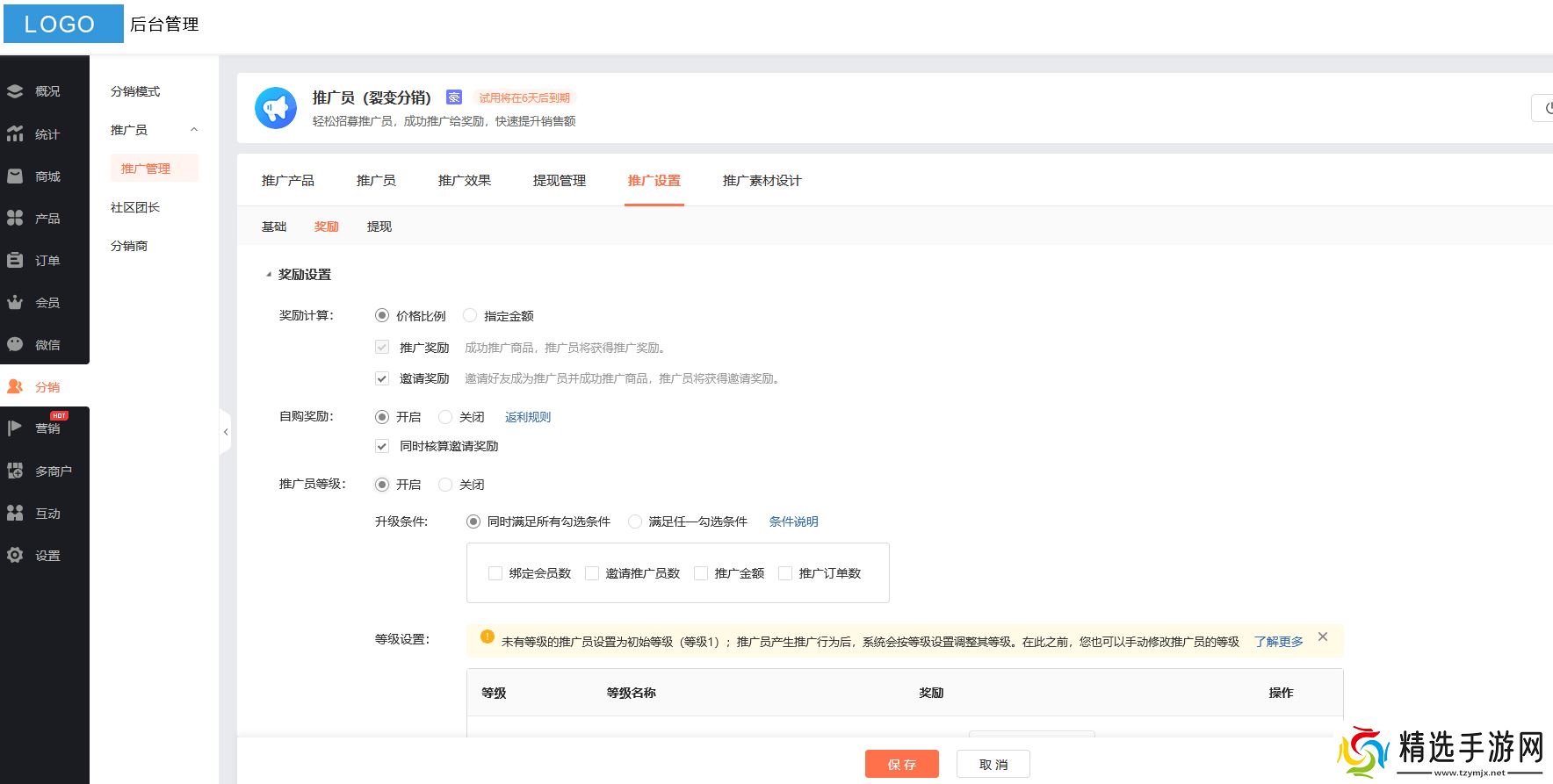Open the 订单 orders sidebar icon
This screenshot has width=1553, height=784.
[15, 261]
